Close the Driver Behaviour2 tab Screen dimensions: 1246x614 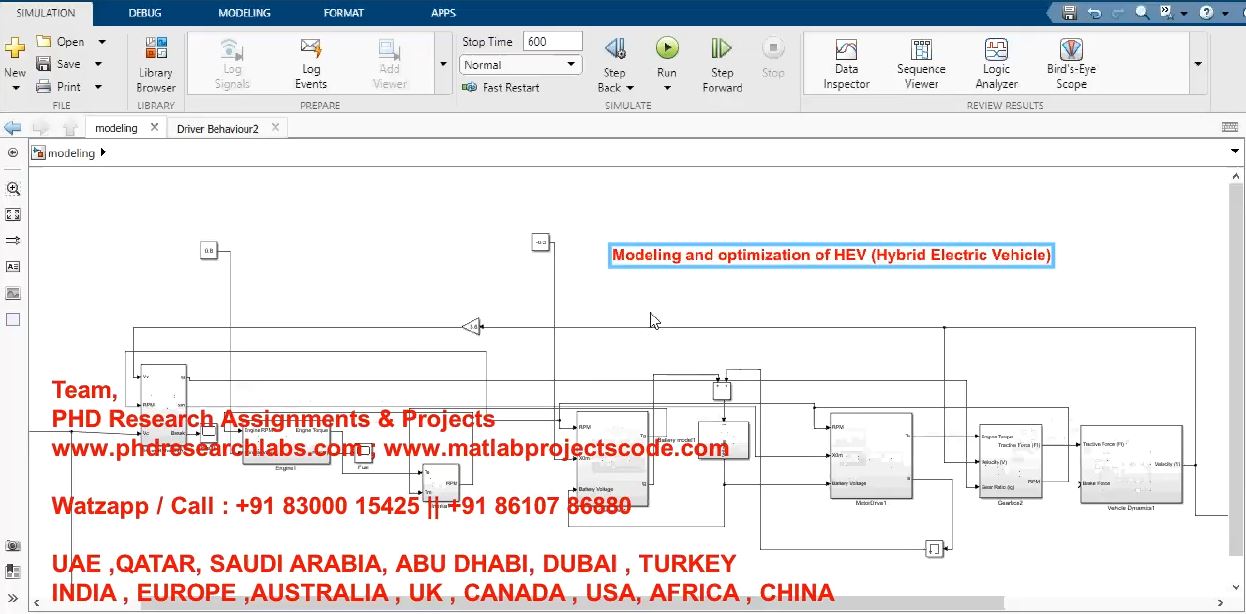[x=275, y=127]
